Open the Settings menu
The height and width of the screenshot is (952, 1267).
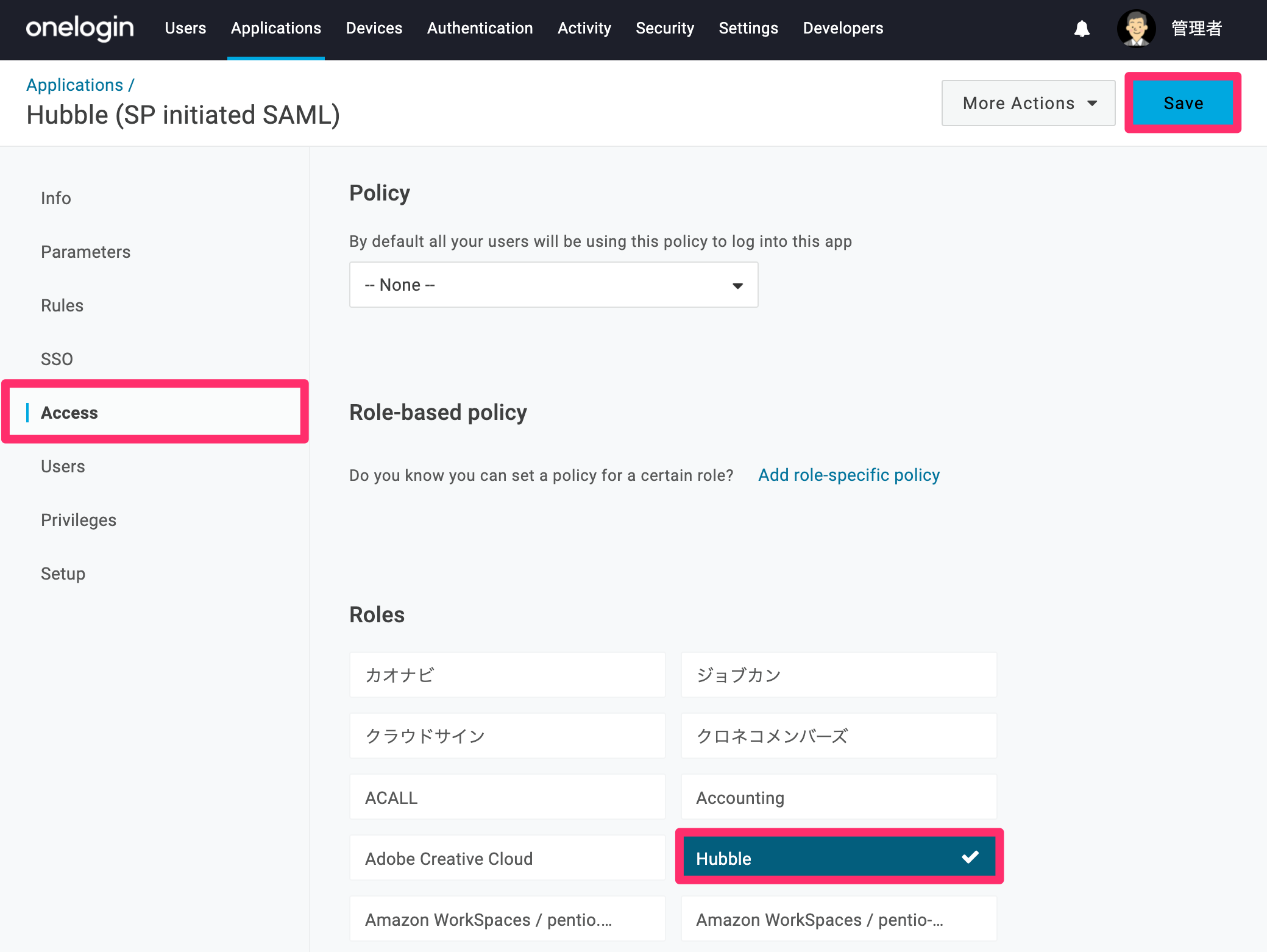click(x=748, y=28)
